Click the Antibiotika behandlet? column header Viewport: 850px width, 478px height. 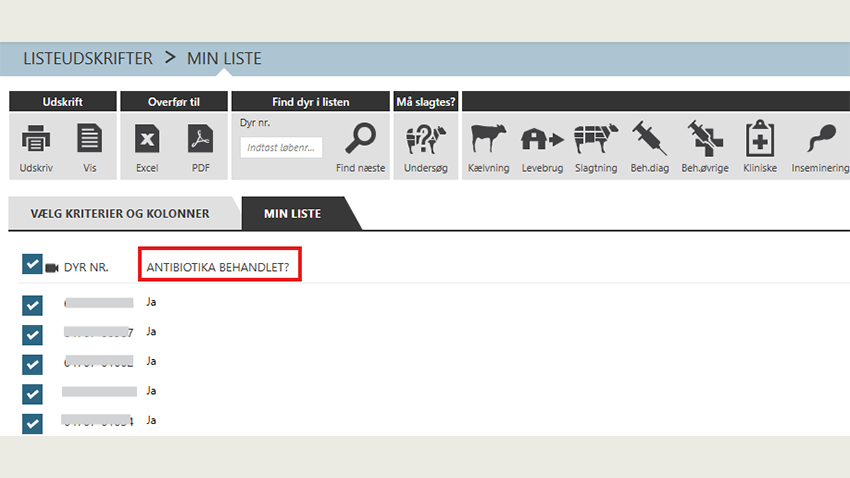tap(219, 268)
